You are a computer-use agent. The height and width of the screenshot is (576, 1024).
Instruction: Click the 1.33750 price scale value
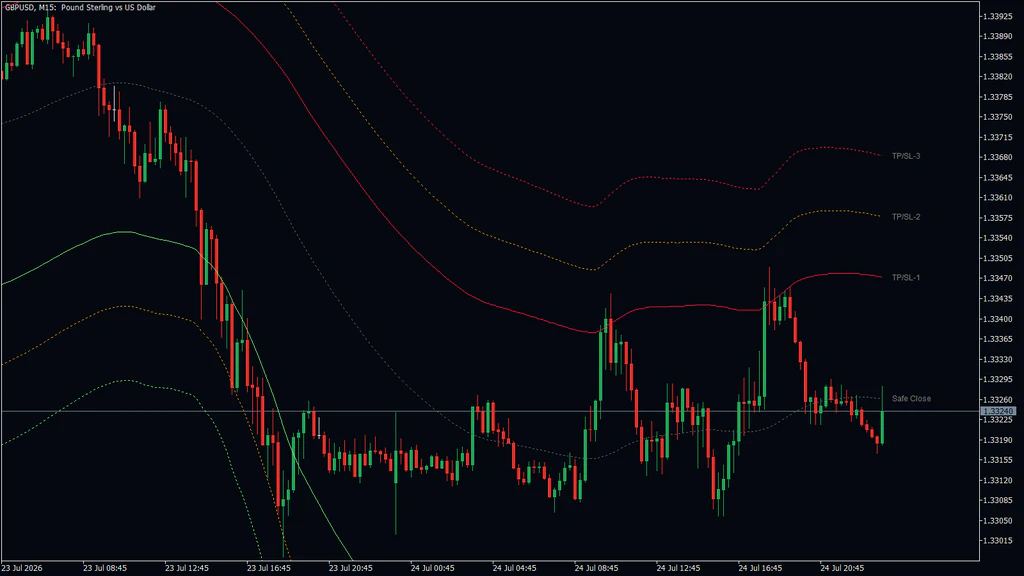click(x=998, y=117)
